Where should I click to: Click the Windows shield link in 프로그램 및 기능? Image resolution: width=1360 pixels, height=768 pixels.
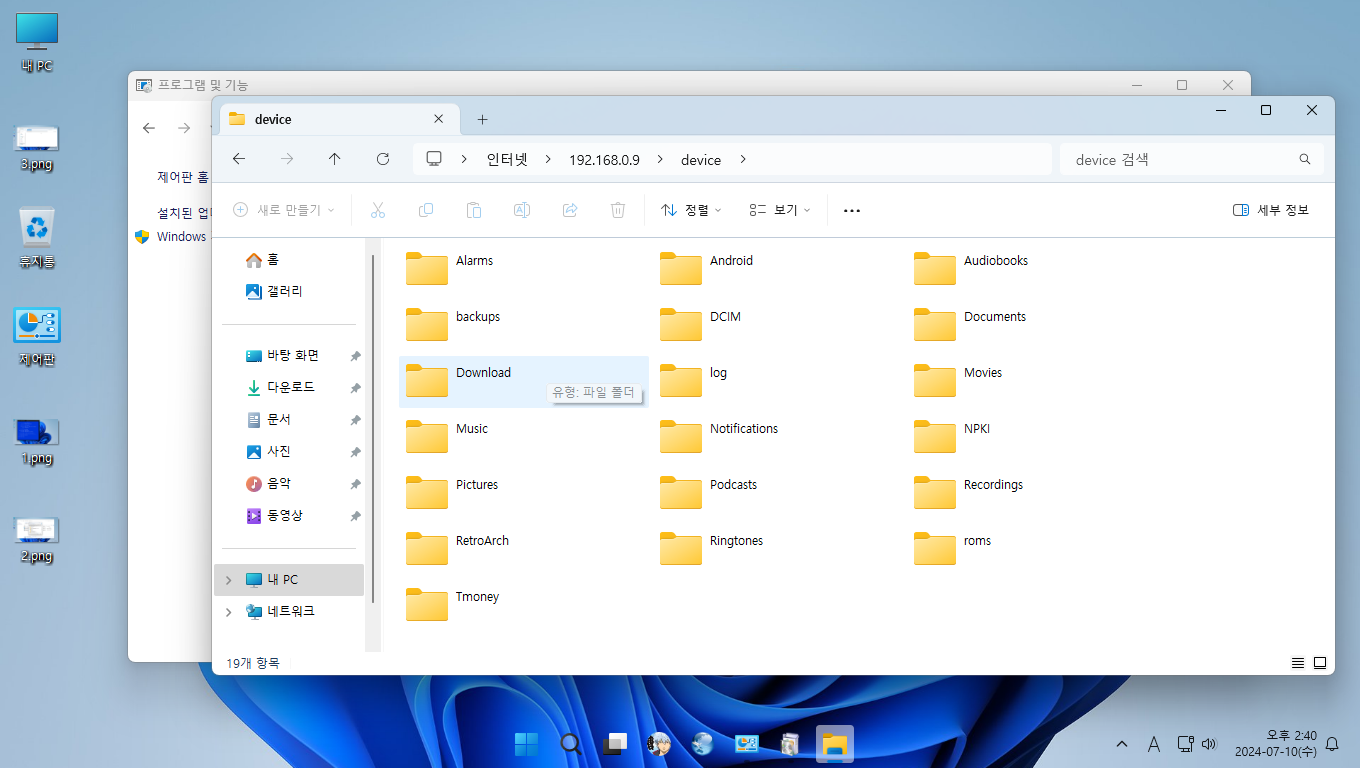pos(171,237)
